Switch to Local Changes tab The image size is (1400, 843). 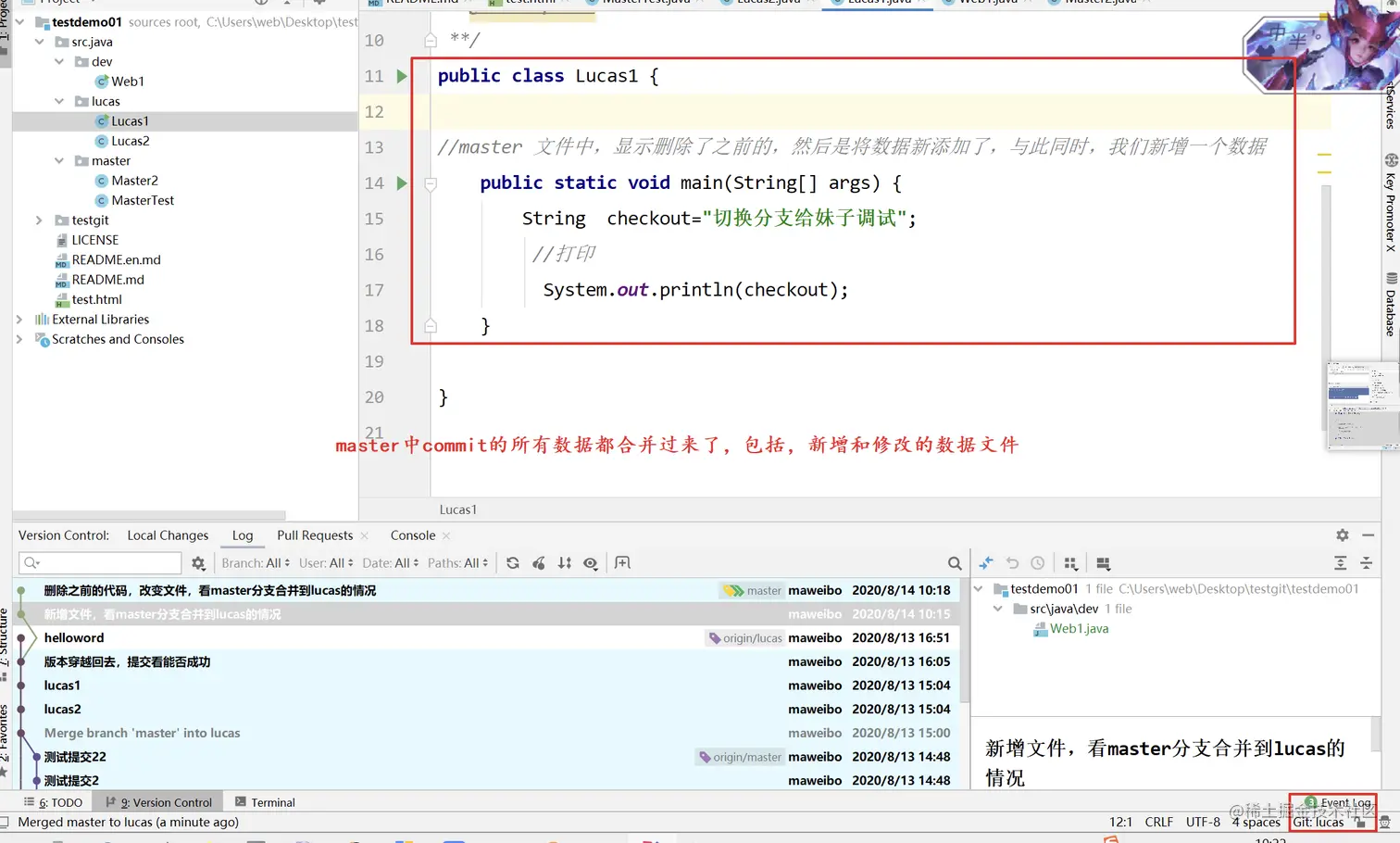168,535
